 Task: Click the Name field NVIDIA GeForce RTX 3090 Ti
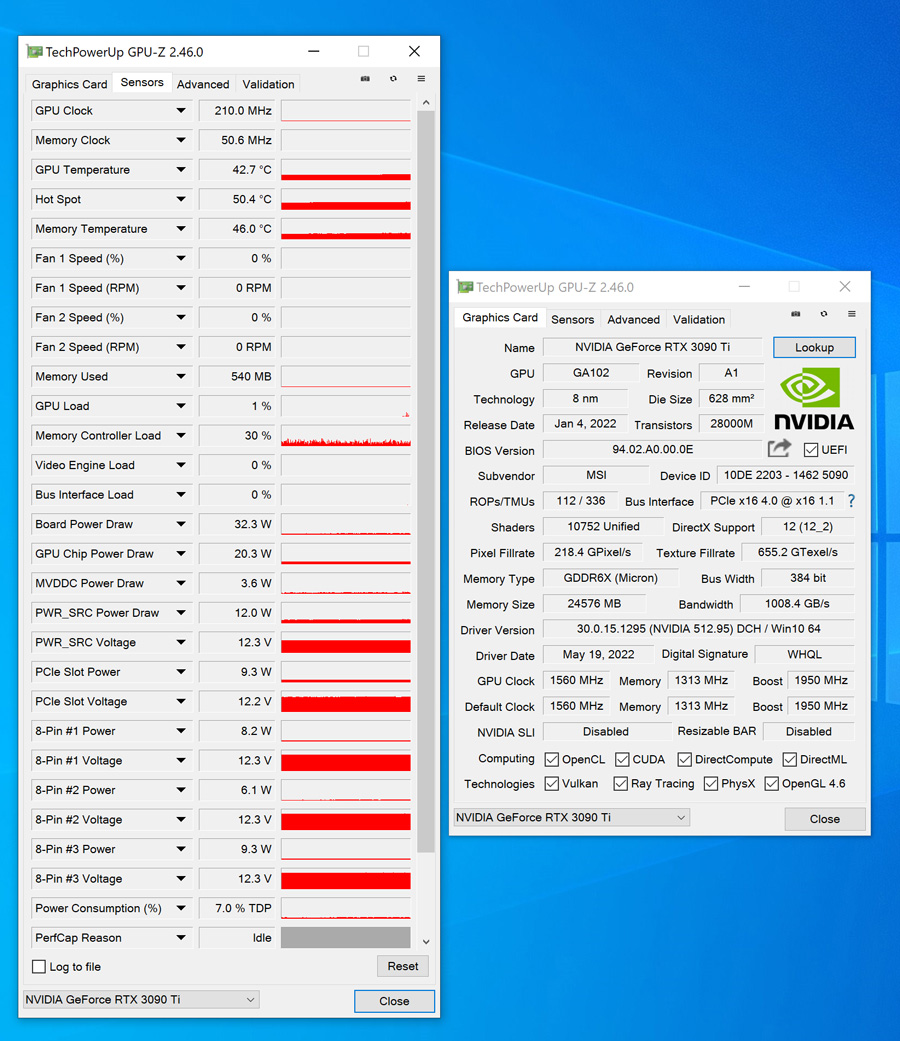652,347
